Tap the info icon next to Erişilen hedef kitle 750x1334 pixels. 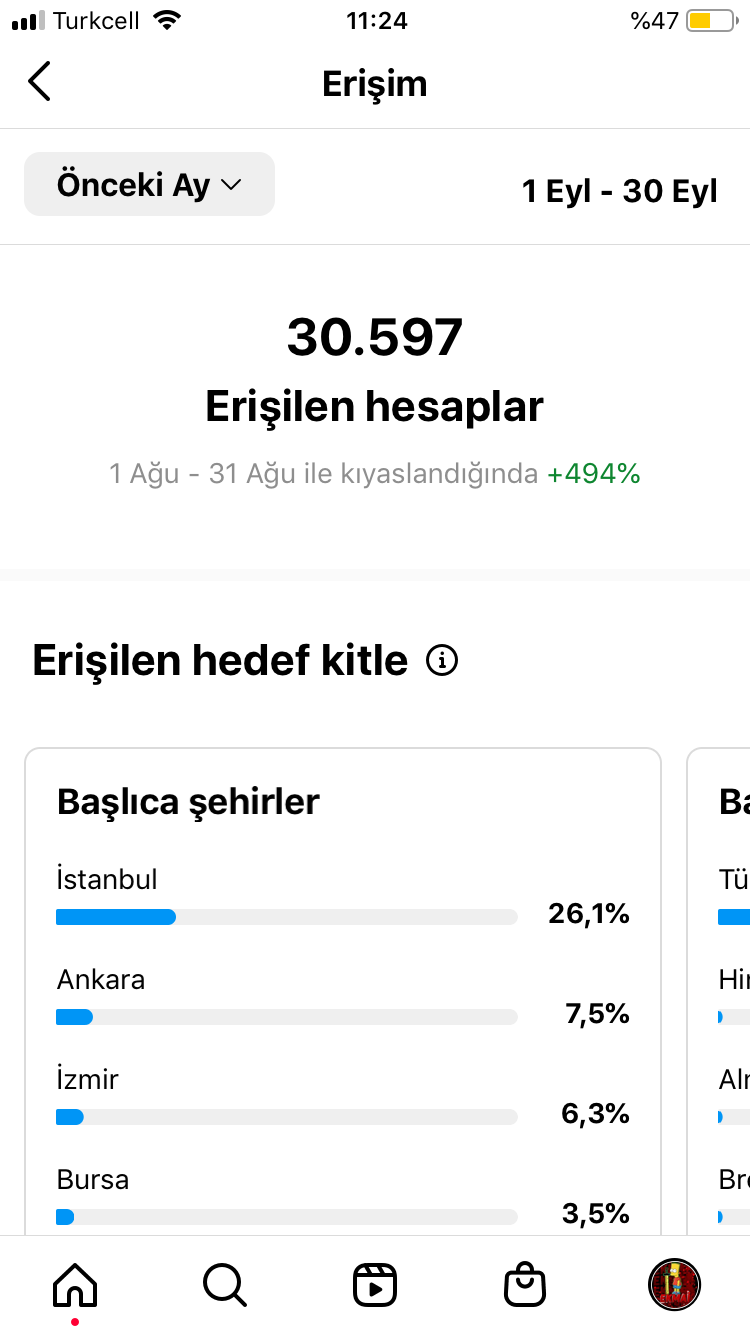tap(442, 661)
